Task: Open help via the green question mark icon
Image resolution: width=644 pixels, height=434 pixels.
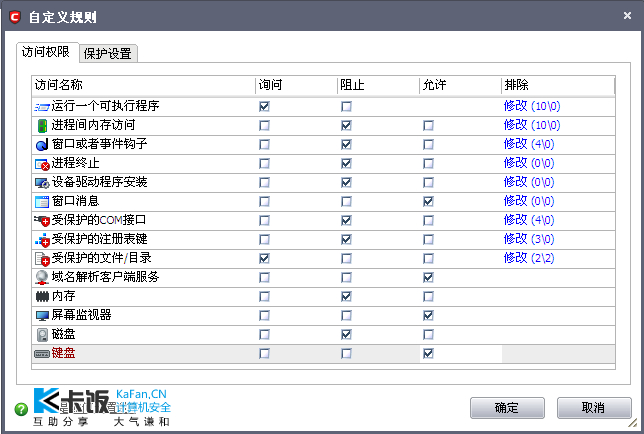Action: click(21, 409)
